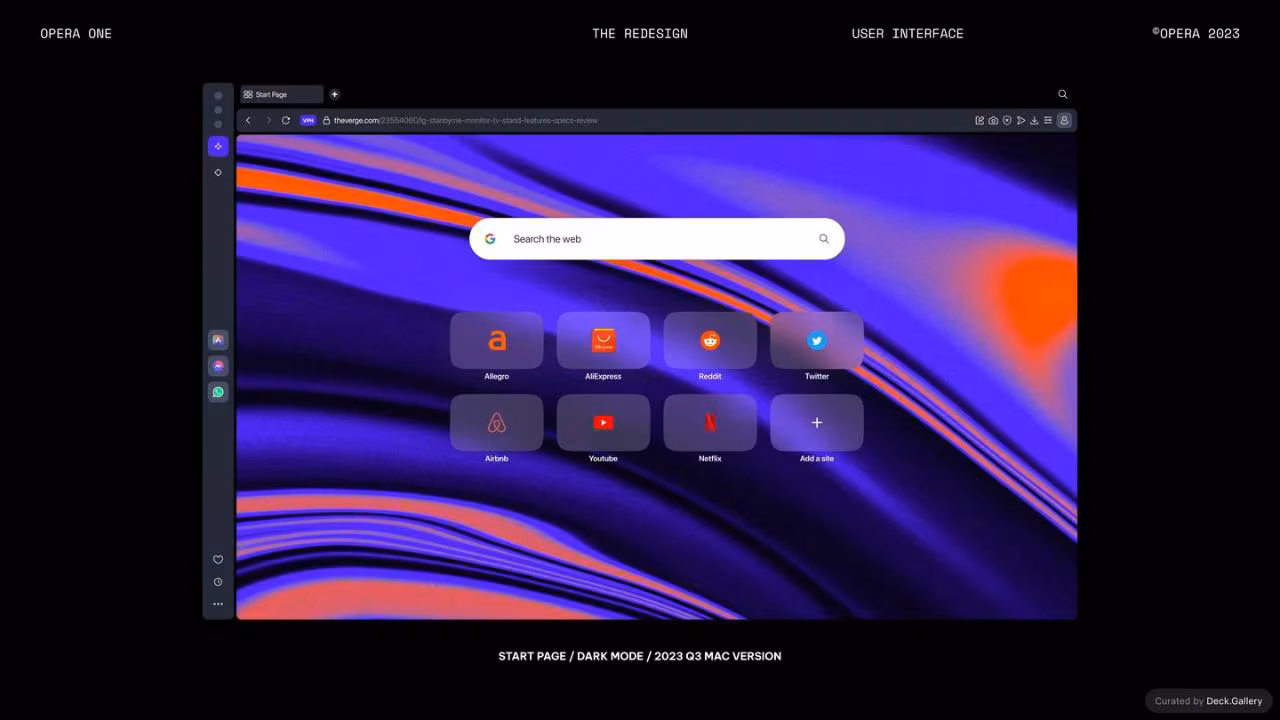Open the app icon above Messenger in sidebar
The width and height of the screenshot is (1280, 720).
tap(218, 340)
